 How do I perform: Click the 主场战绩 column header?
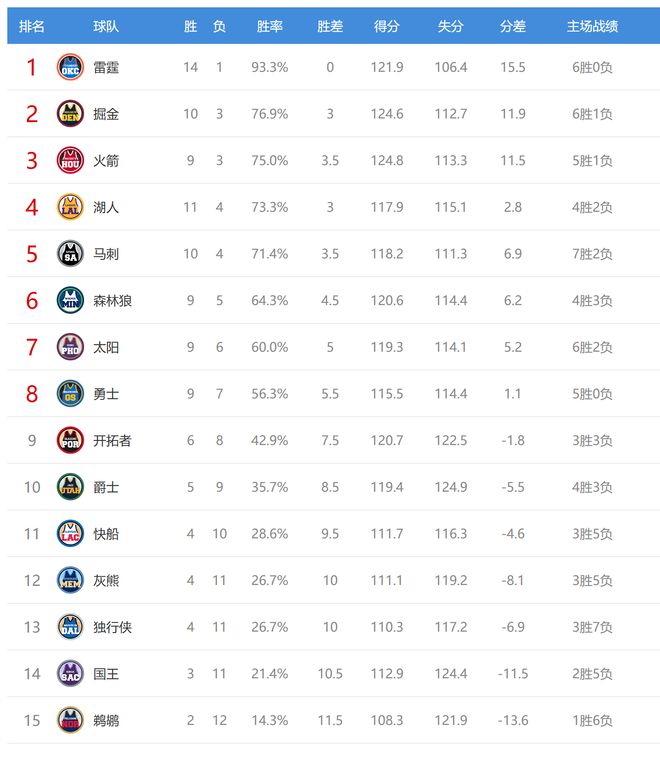[x=592, y=26]
